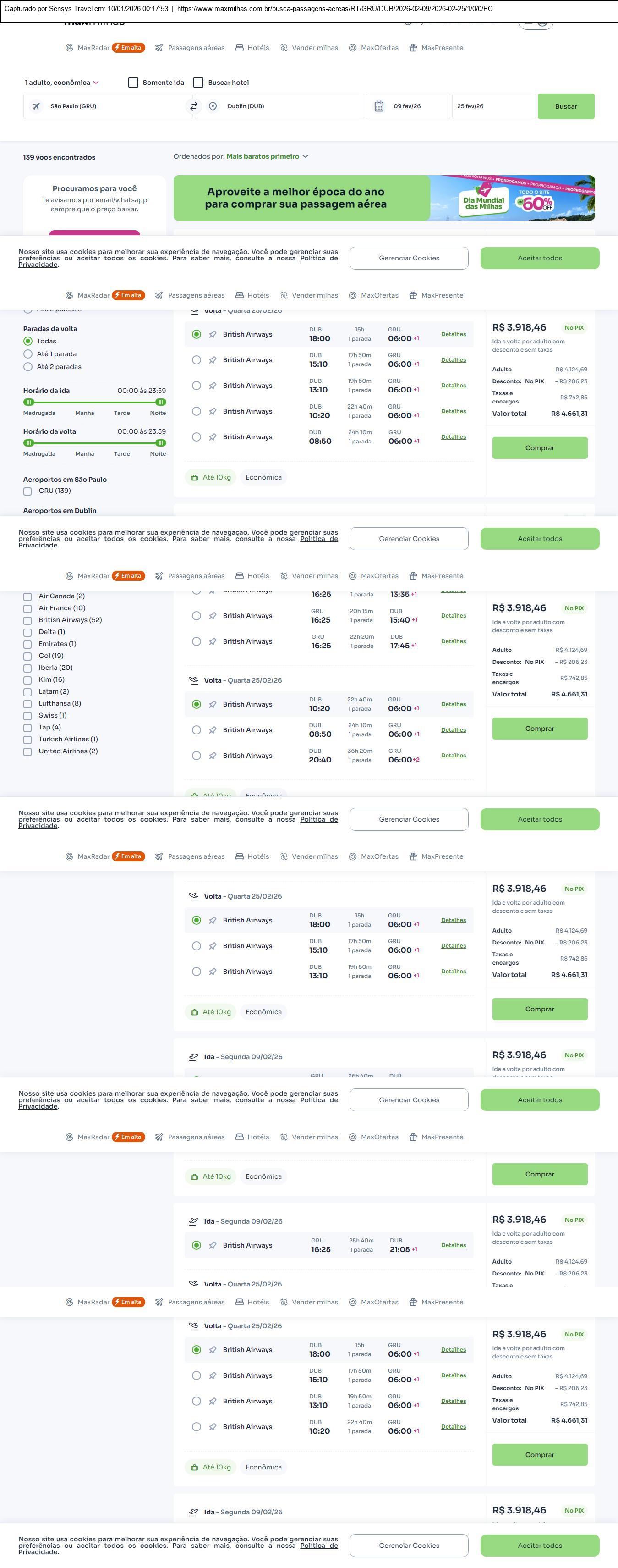
Task: Pin the DUB 20:40 return flight
Action: pos(212,756)
